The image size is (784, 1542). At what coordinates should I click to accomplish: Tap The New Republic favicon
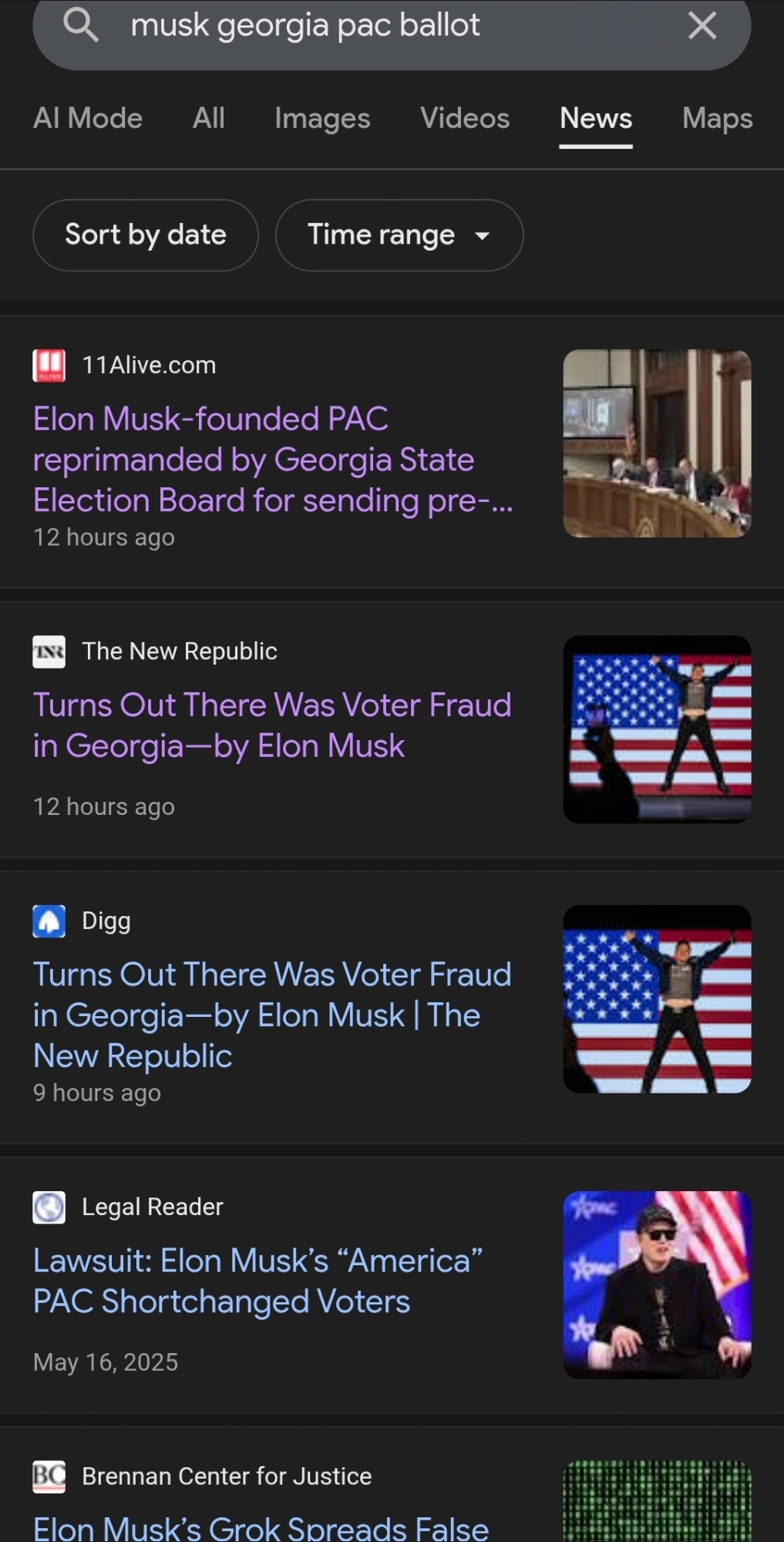pos(49,651)
